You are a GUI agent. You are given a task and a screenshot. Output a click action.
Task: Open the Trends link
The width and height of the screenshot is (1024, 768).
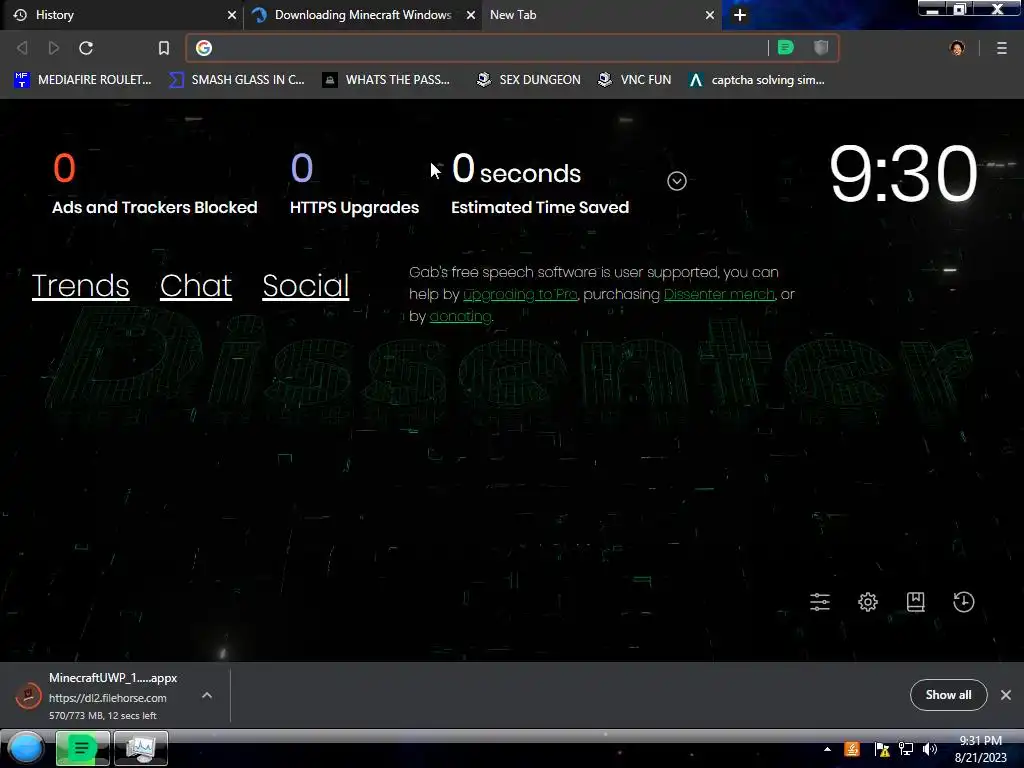coord(80,286)
